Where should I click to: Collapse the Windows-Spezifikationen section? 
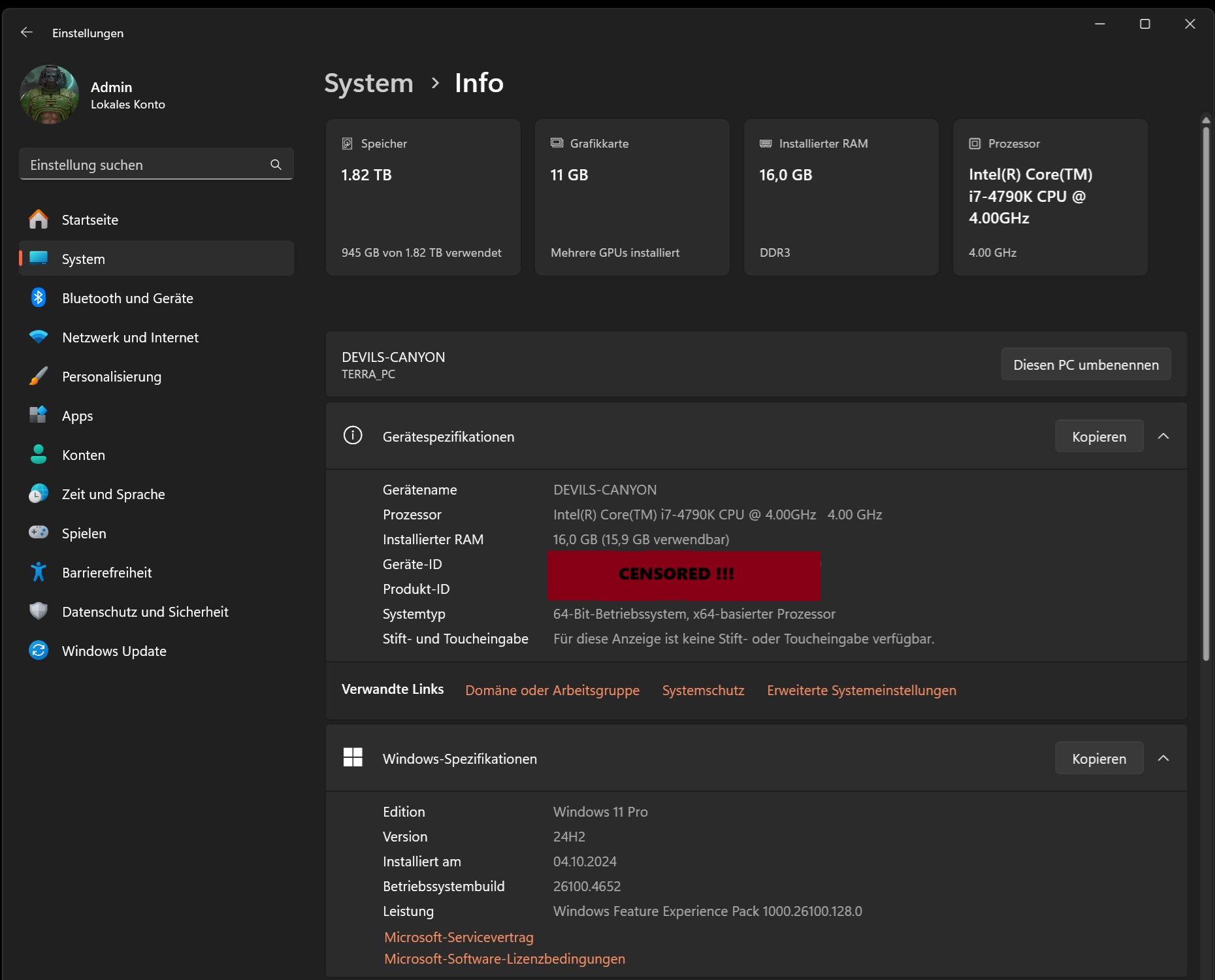1163,759
